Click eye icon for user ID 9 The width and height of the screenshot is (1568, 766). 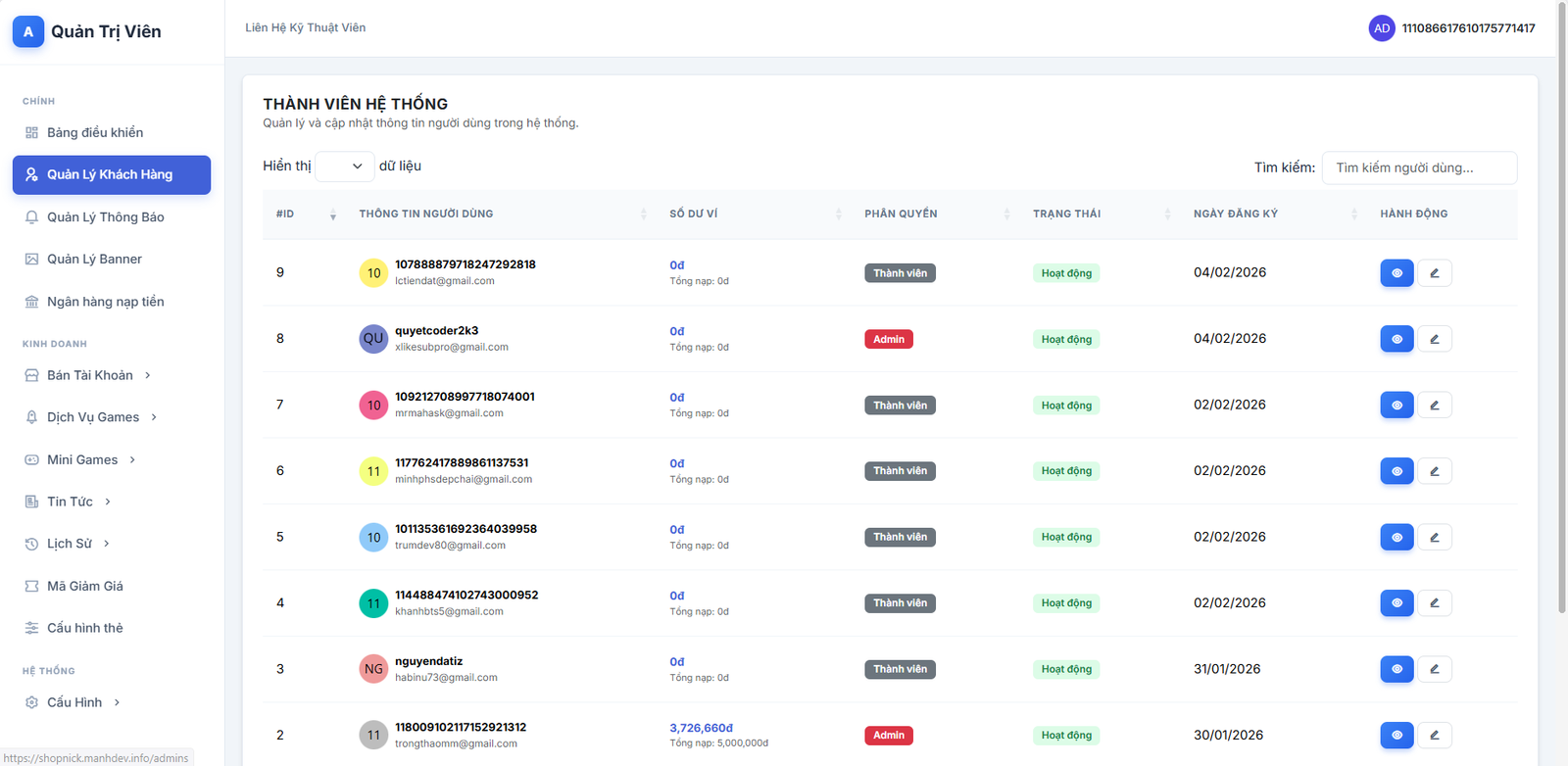point(1396,273)
